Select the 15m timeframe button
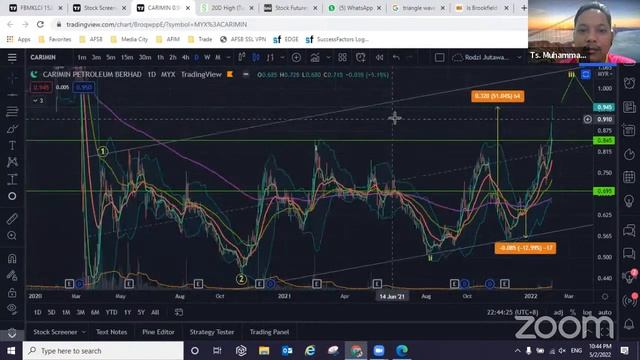 [x=127, y=58]
